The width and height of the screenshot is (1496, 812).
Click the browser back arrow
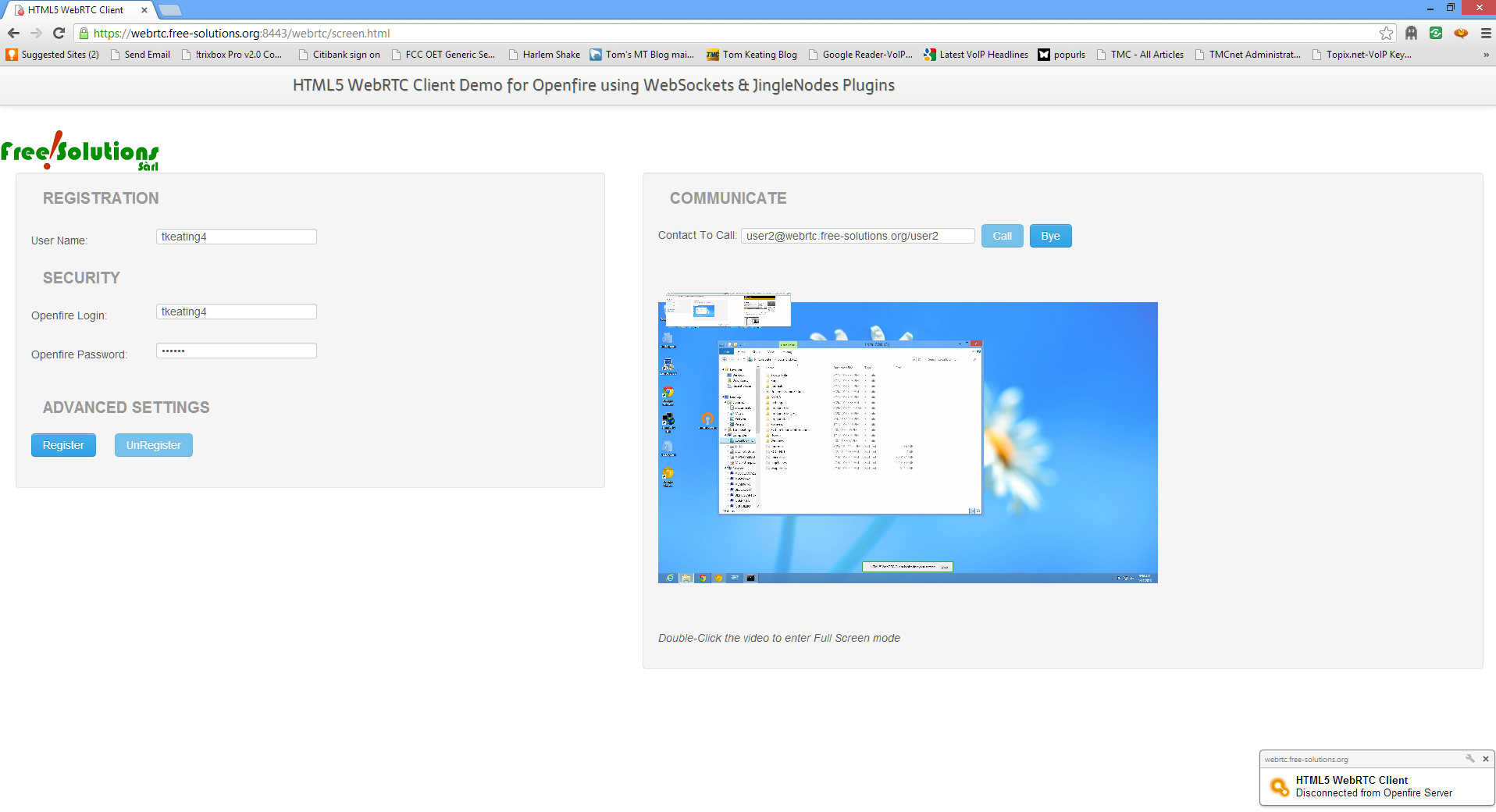tap(13, 33)
